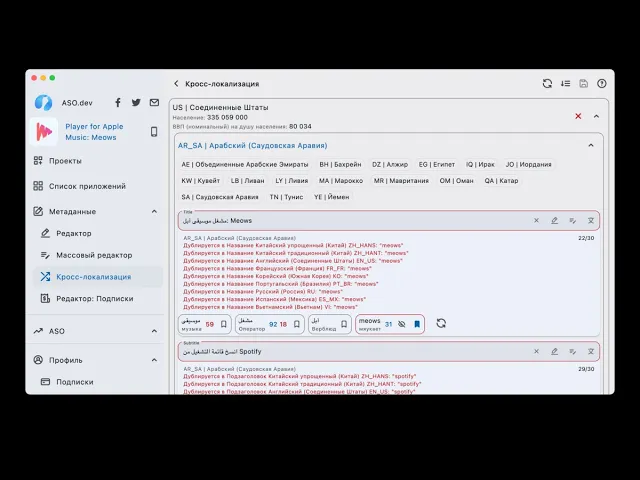Open ASO.dev Twitter link
This screenshot has height=480, width=640.
pos(136,102)
